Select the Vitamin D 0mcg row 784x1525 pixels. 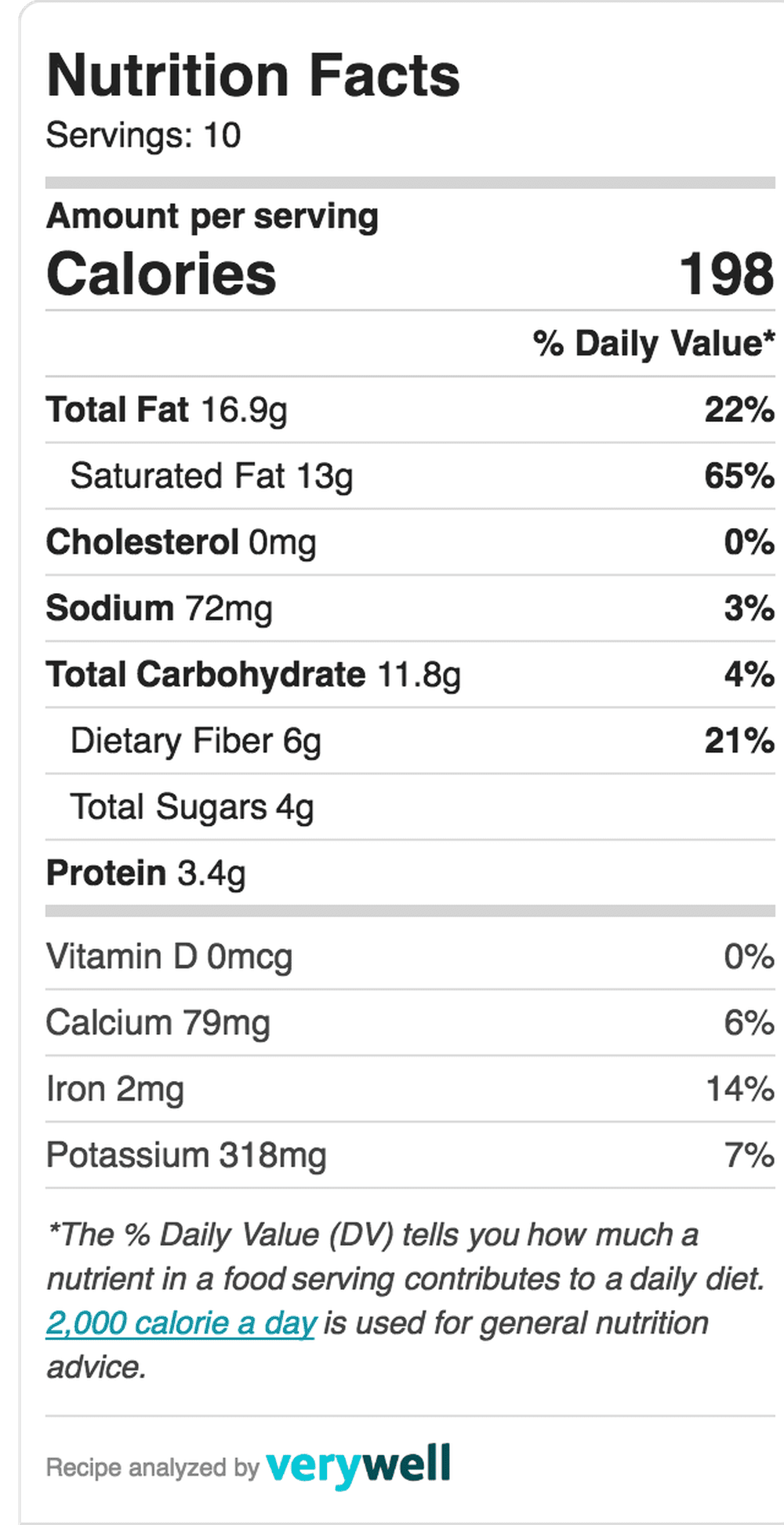tap(410, 957)
